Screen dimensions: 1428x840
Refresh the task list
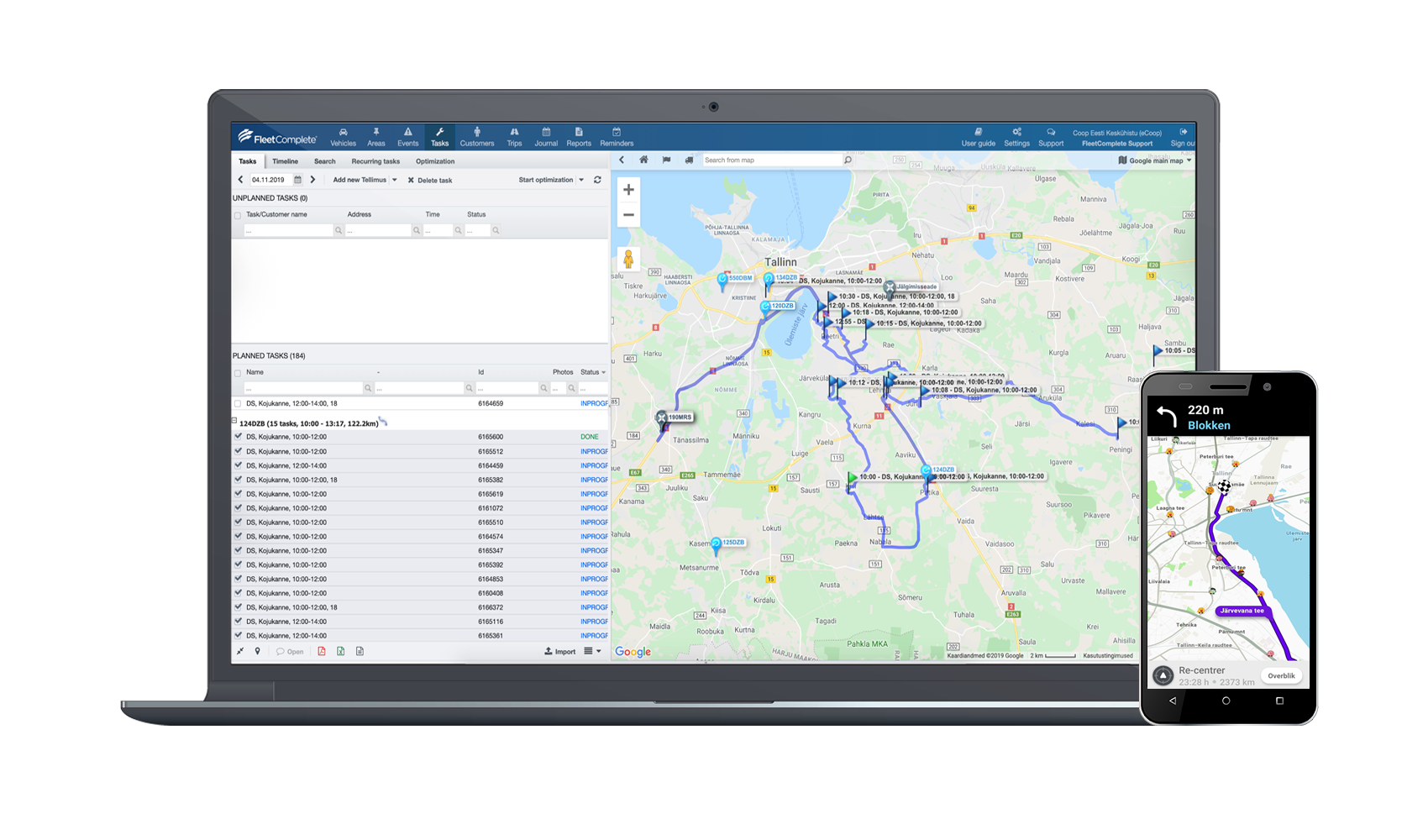click(x=597, y=180)
